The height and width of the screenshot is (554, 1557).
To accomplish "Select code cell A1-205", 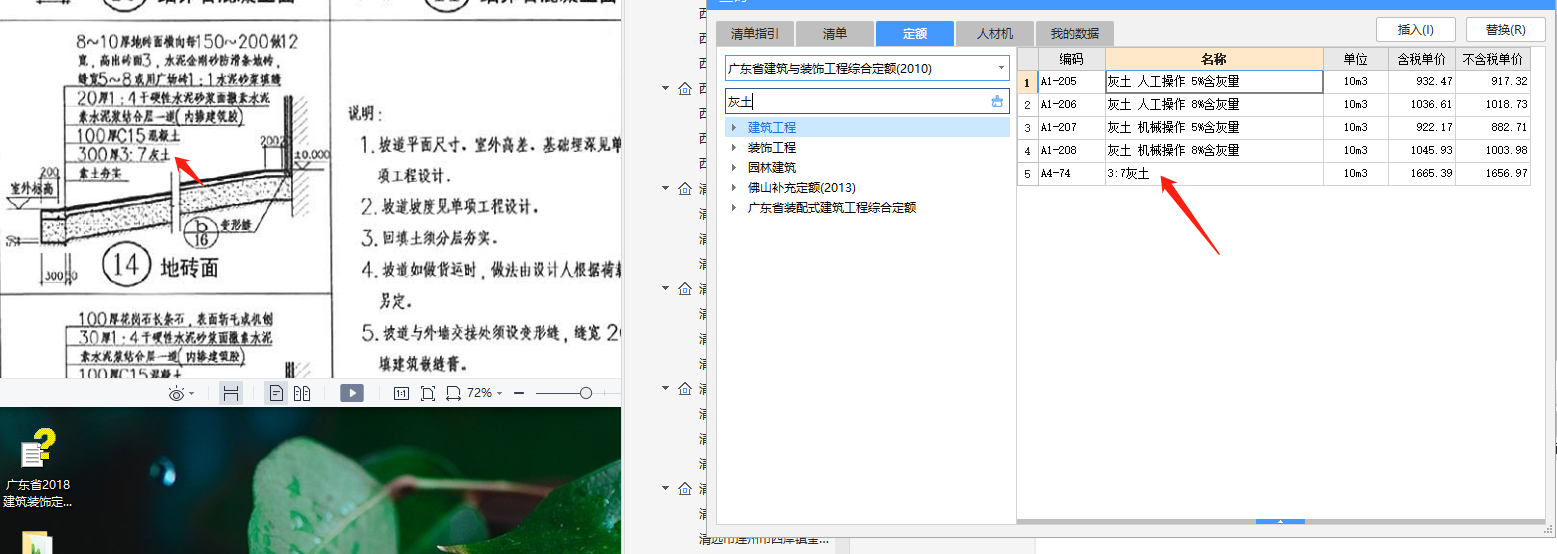I will click(x=1071, y=82).
